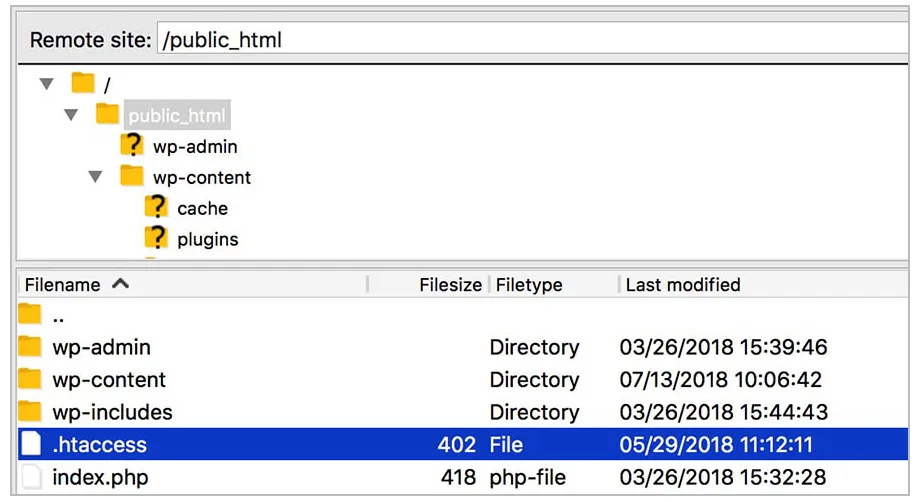This screenshot has height=502, width=920.
Task: Click the 402 filesize of .htaccess
Action: (x=457, y=445)
